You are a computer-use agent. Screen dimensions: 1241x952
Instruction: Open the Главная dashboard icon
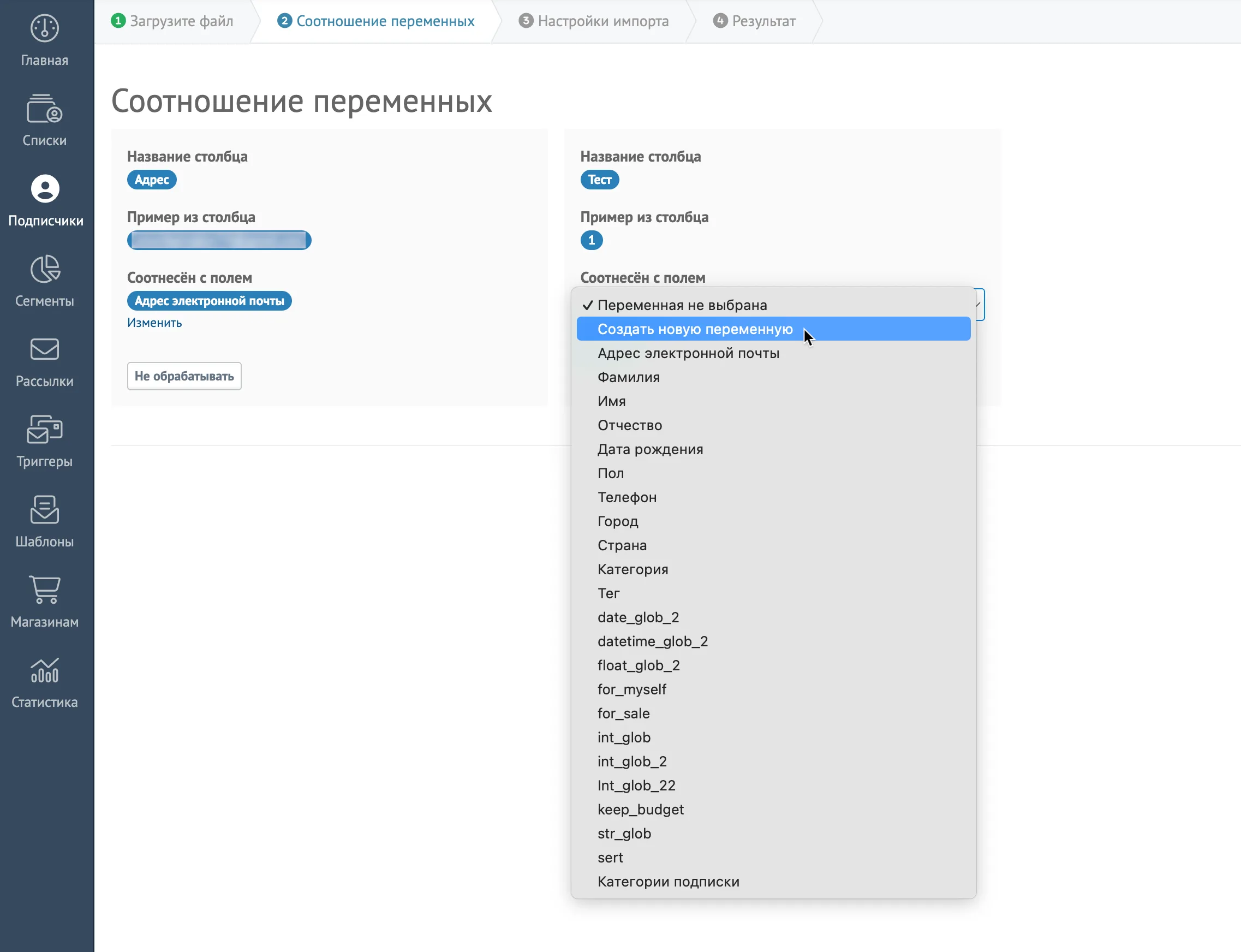[45, 28]
